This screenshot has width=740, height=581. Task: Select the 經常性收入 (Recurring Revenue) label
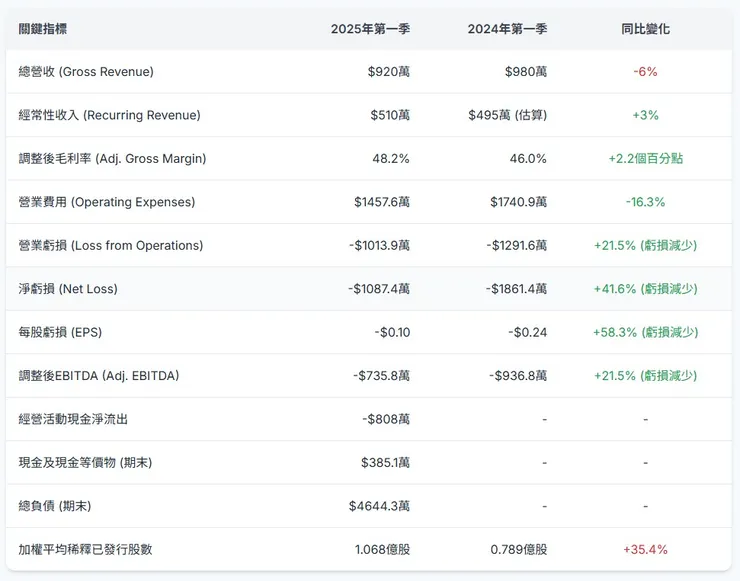tap(109, 115)
